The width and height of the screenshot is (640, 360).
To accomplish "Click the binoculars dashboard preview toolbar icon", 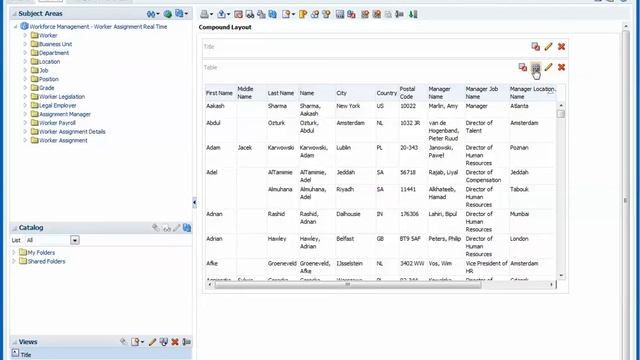I will pyautogui.click(x=250, y=14).
